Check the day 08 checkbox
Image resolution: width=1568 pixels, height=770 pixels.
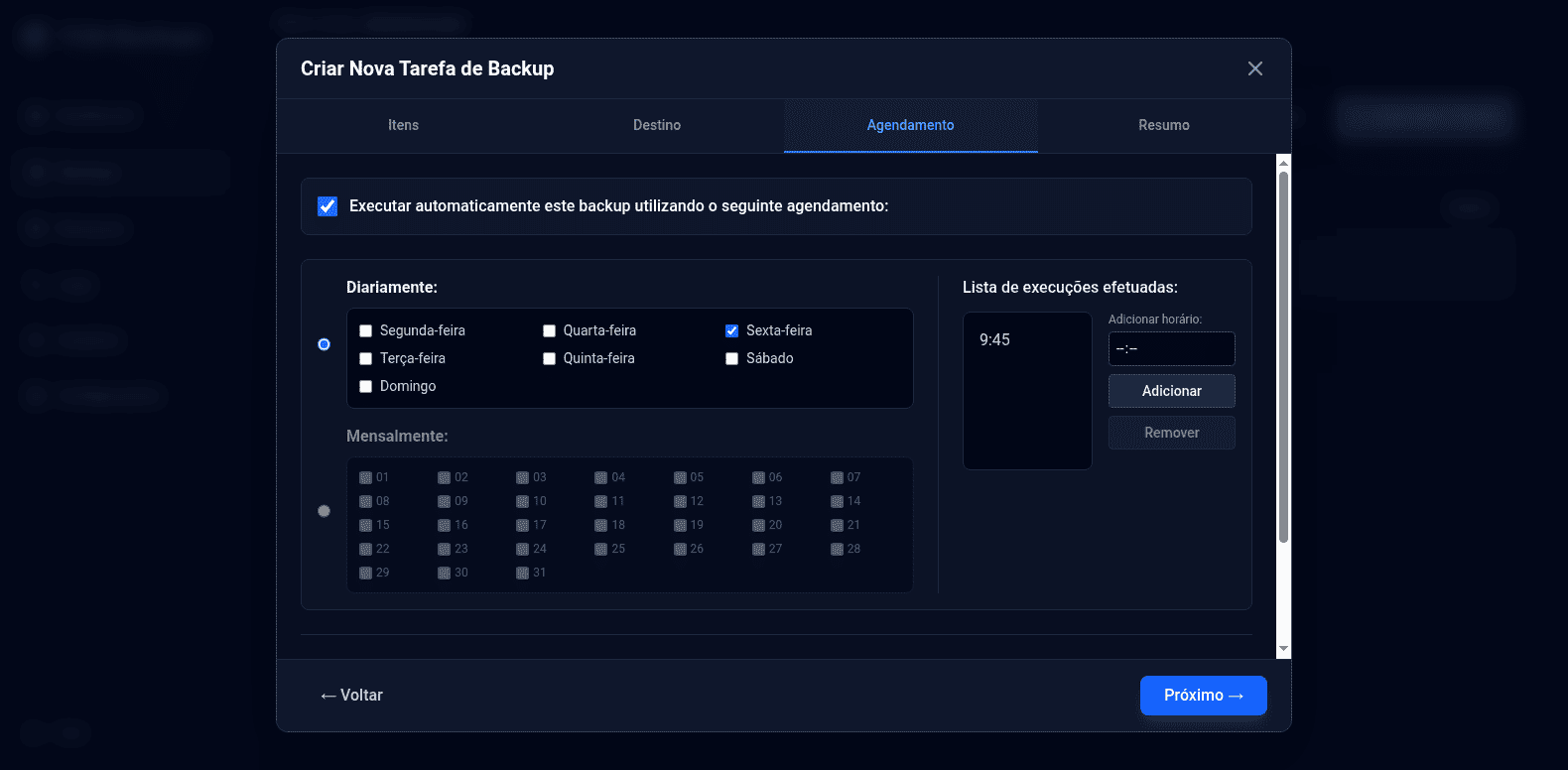tap(365, 502)
